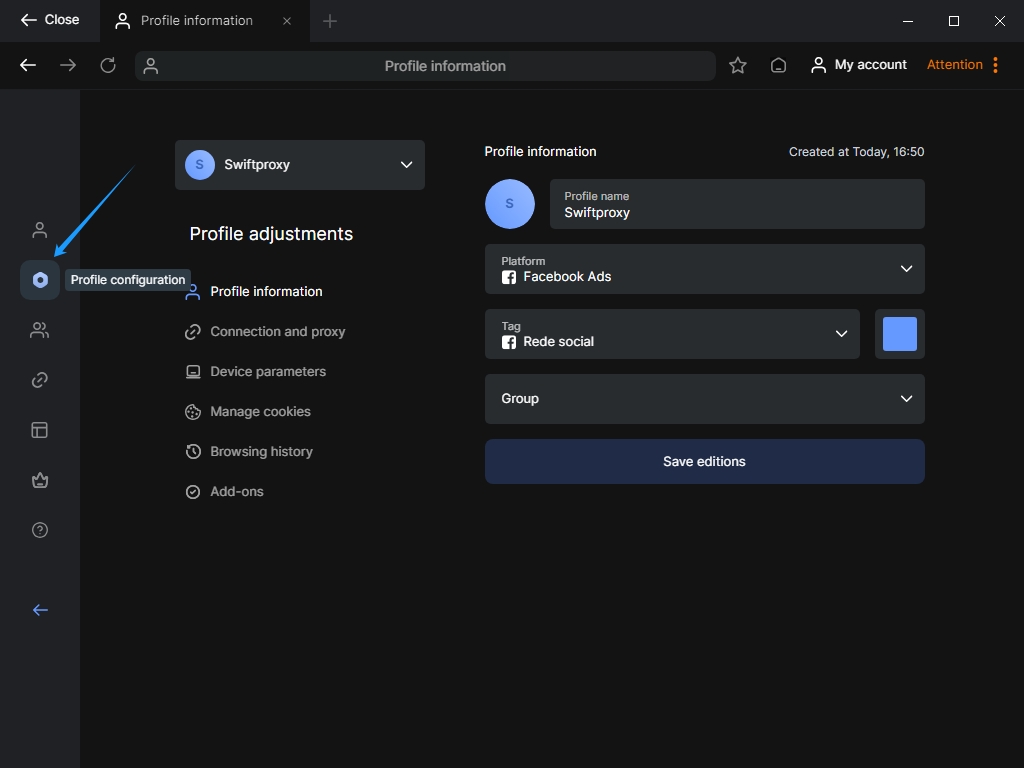1024x768 pixels.
Task: Open the team members sidebar icon
Action: pos(40,330)
